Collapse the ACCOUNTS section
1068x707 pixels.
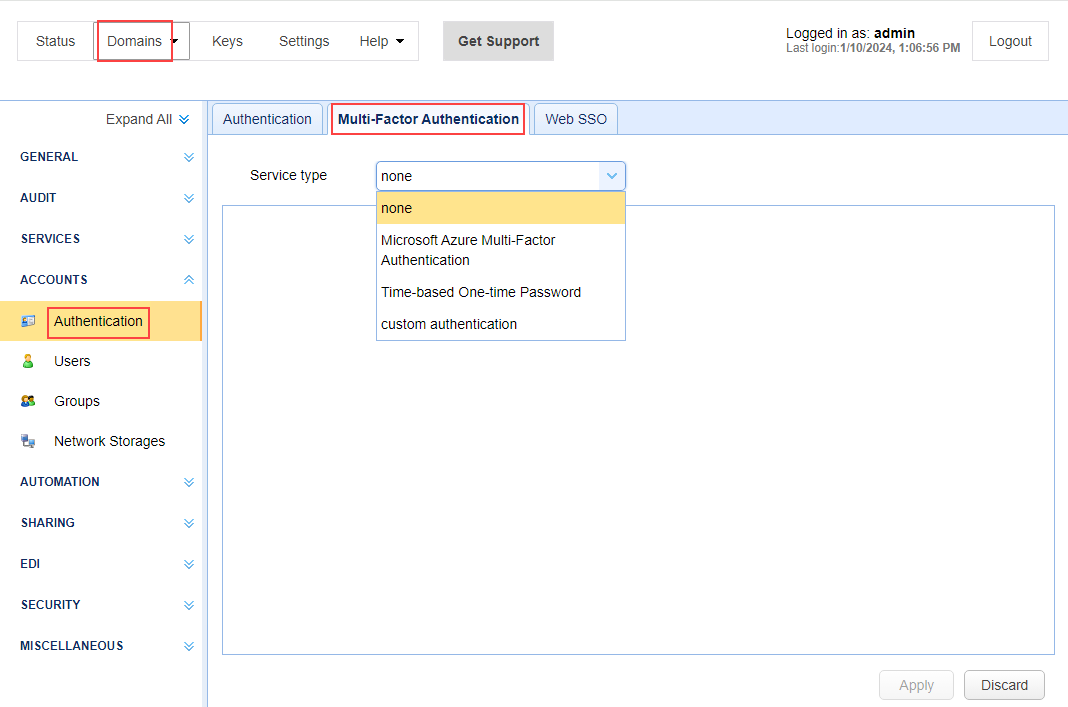189,280
